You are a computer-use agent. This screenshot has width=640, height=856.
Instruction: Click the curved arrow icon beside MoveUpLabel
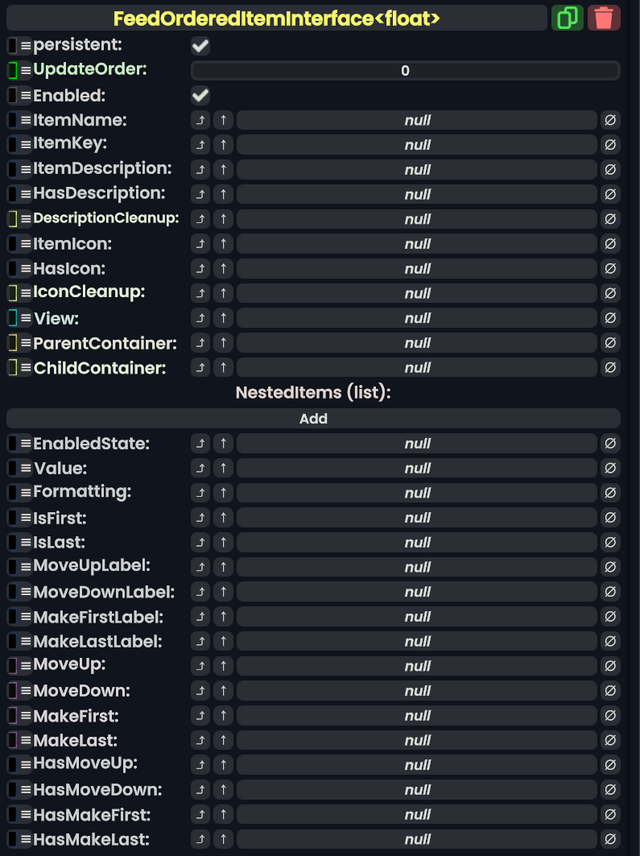pos(200,566)
